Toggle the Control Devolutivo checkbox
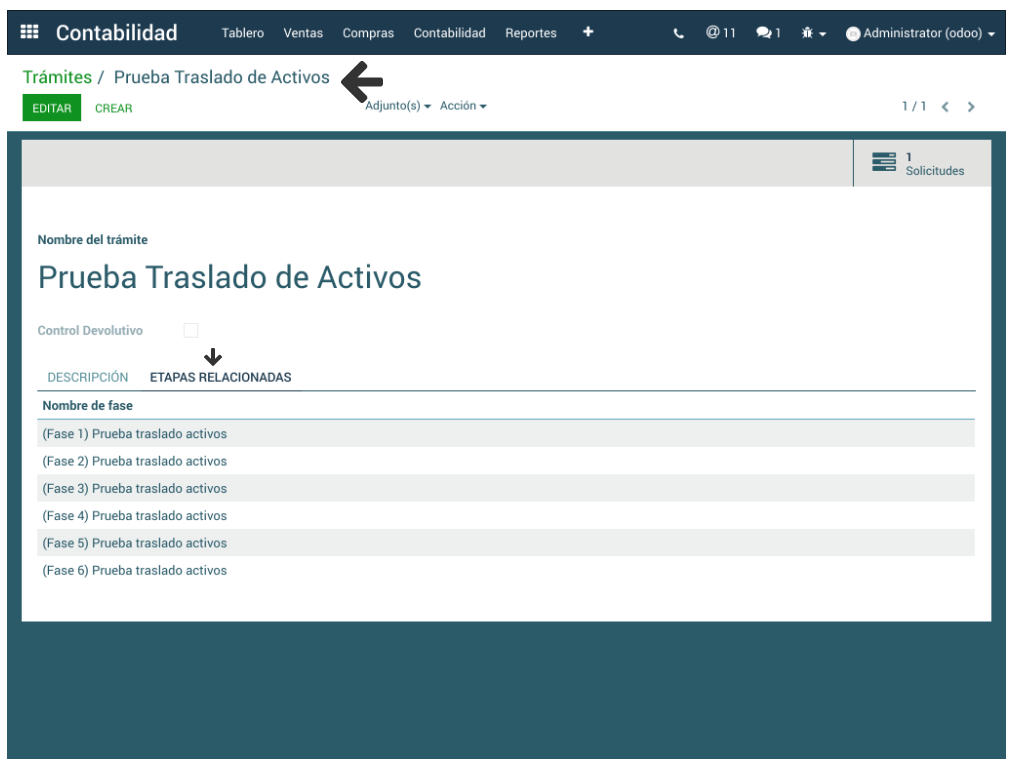1023x767 pixels. click(191, 330)
